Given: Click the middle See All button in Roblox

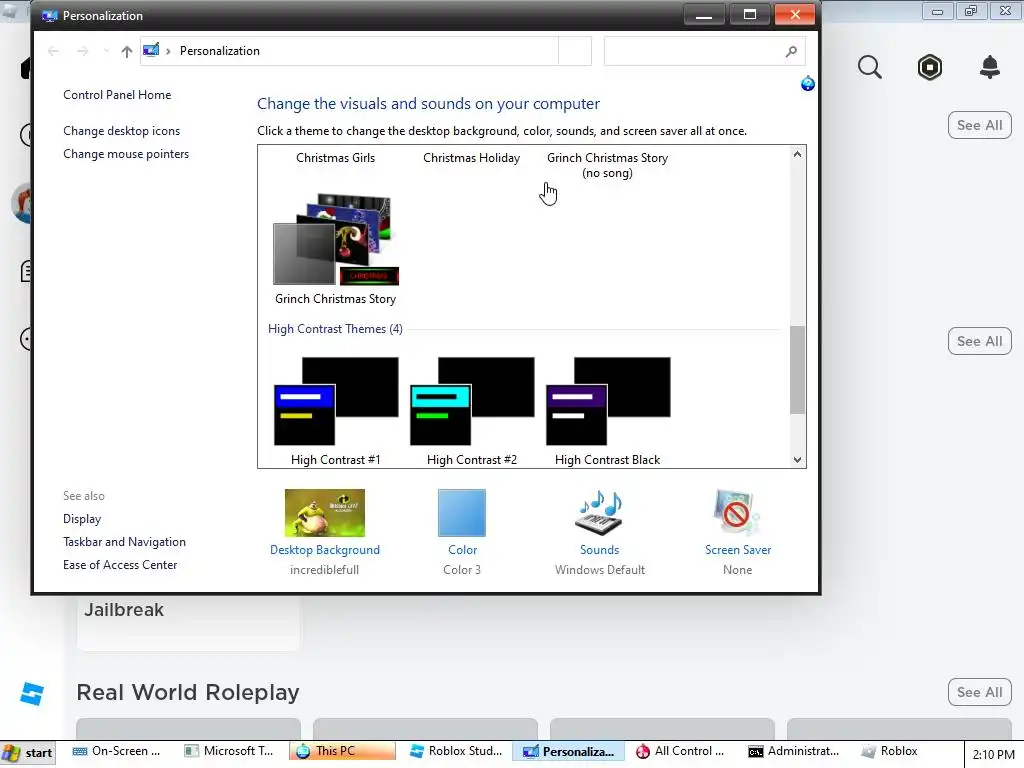Looking at the screenshot, I should pyautogui.click(x=980, y=341).
